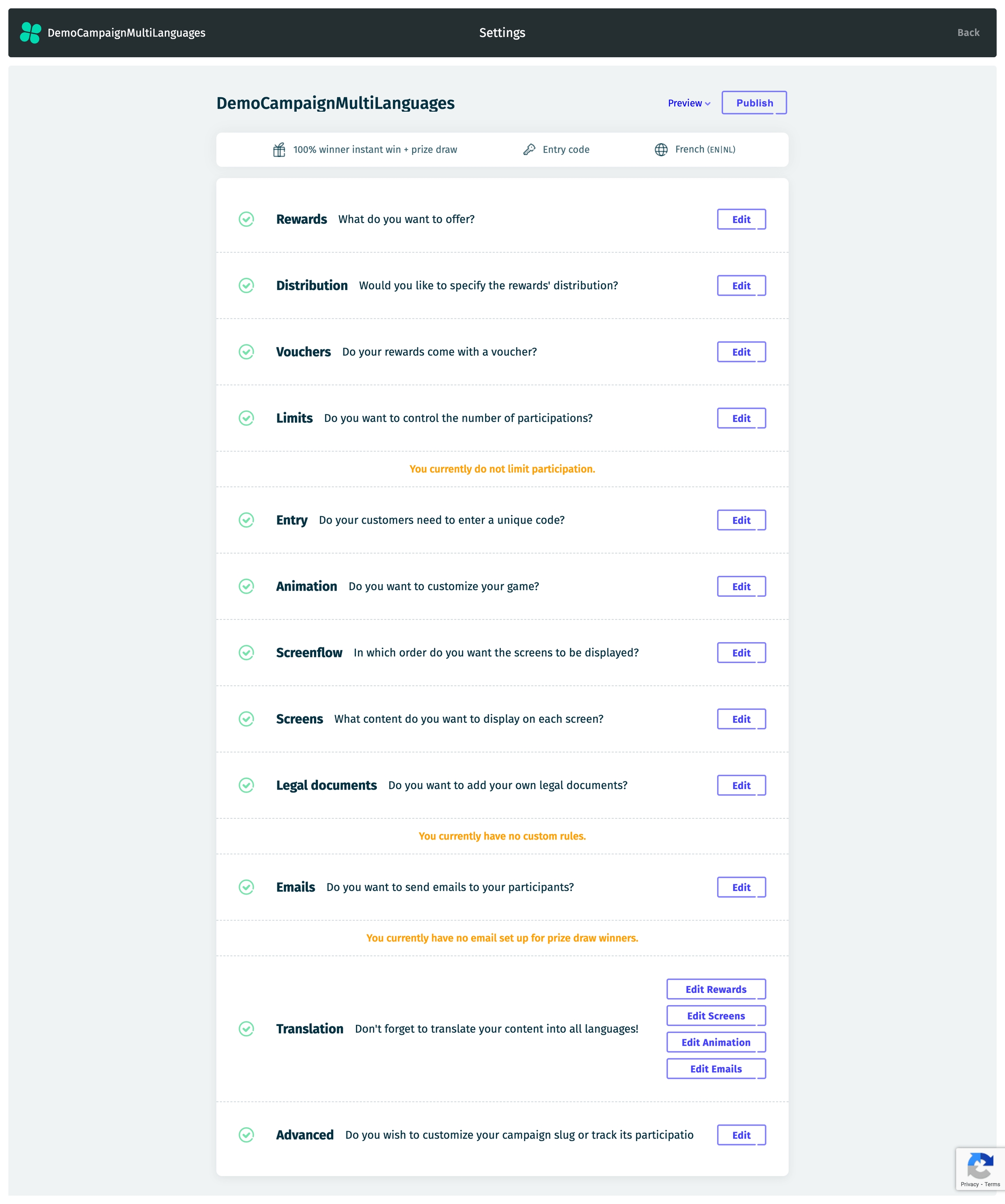This screenshot has height=1204, width=1005.
Task: Click the Vouchers green checkmark icon
Action: click(x=246, y=352)
